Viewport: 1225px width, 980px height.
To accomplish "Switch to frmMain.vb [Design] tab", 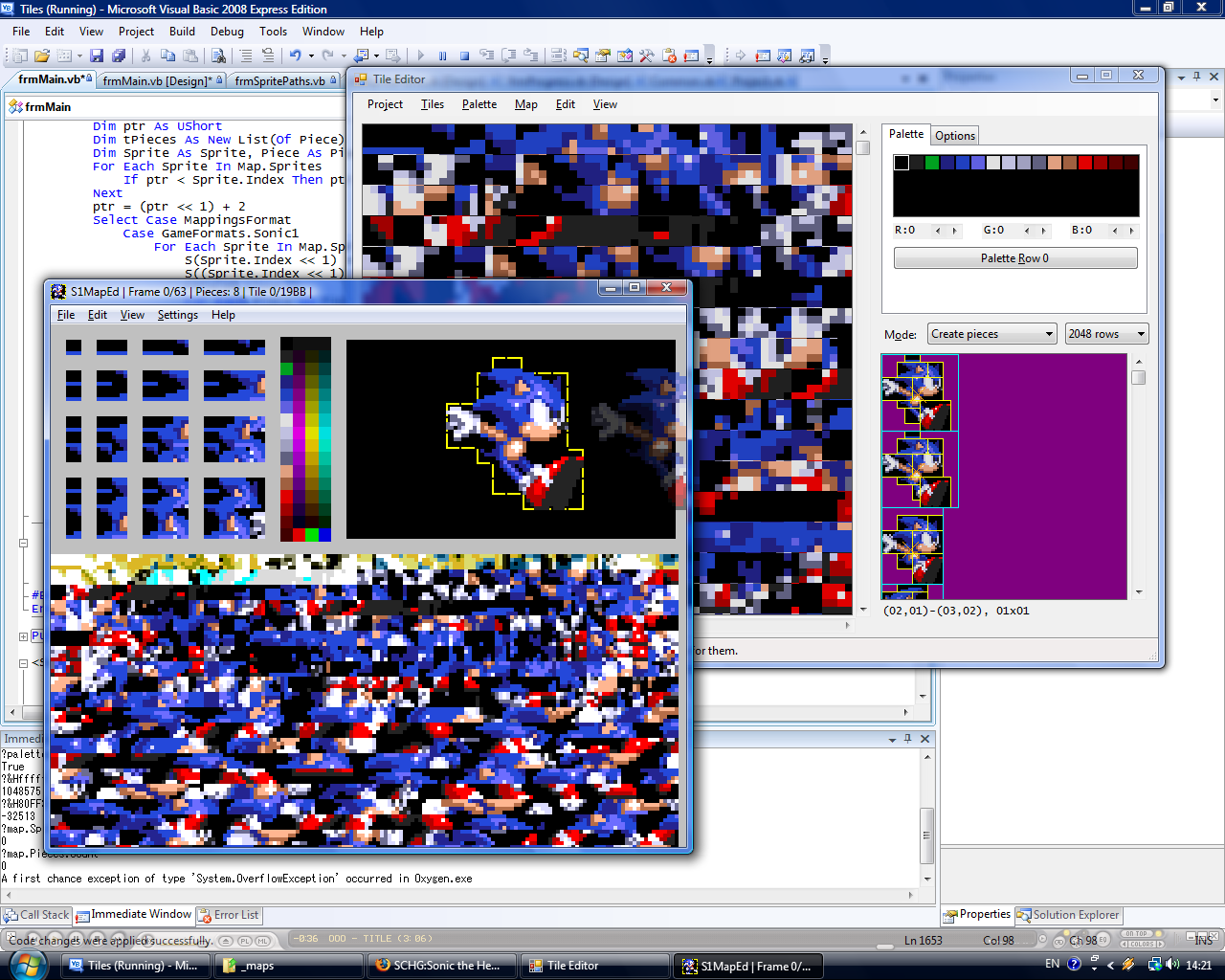I will (x=162, y=81).
